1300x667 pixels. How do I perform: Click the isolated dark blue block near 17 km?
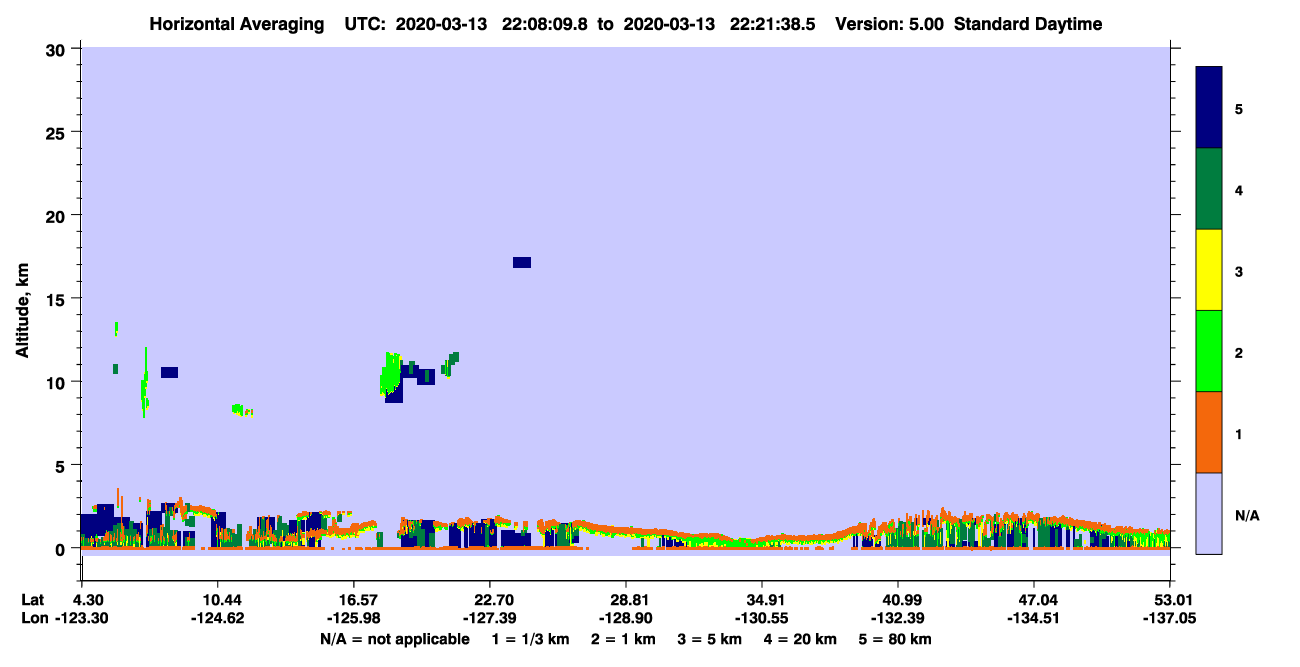click(x=522, y=262)
